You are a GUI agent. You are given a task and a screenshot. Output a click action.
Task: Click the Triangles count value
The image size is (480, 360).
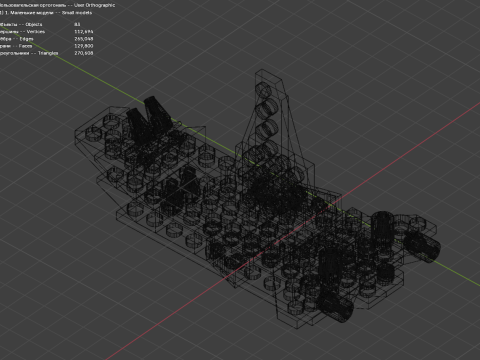click(x=84, y=53)
